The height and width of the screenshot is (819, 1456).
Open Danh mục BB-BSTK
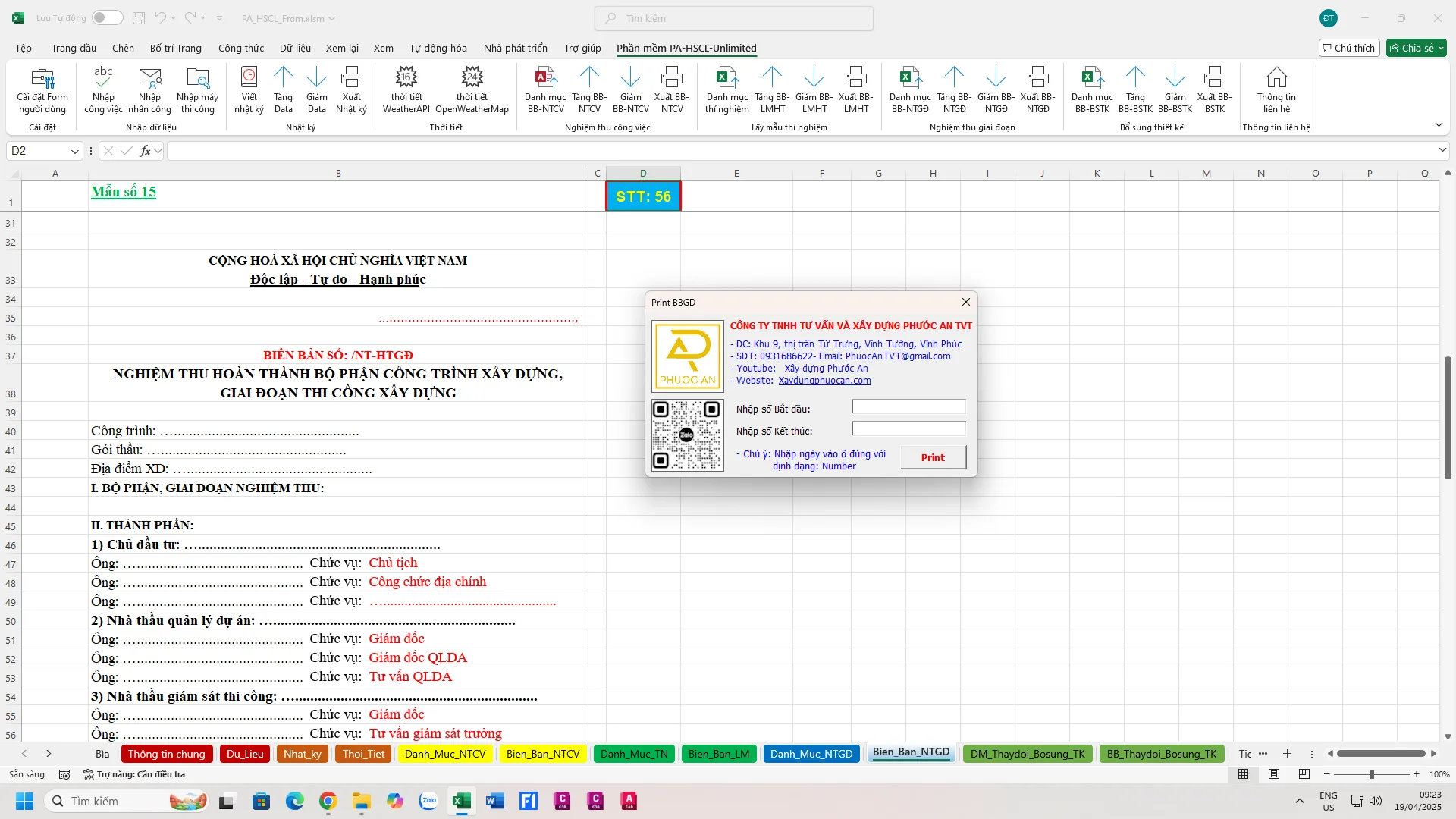click(x=1092, y=90)
